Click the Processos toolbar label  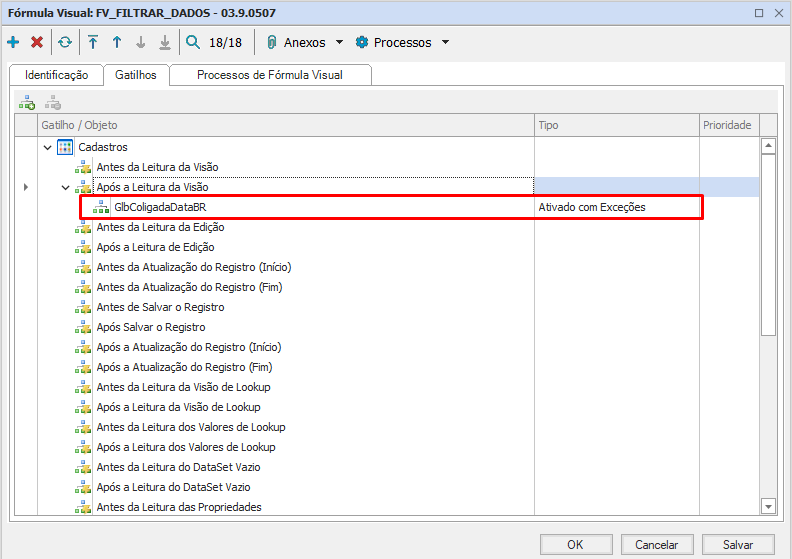[403, 42]
